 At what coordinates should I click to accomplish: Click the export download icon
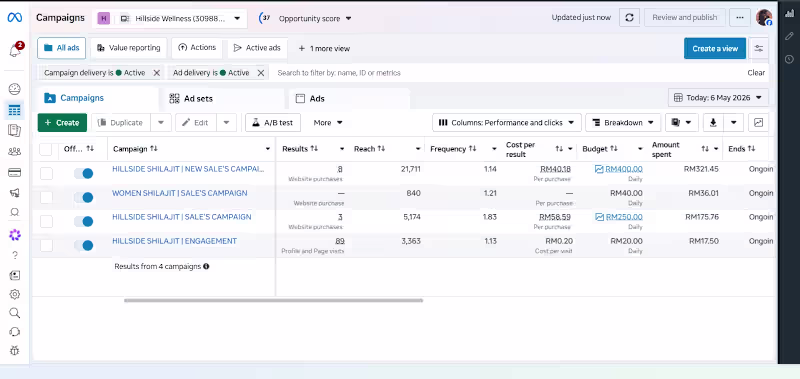point(713,122)
